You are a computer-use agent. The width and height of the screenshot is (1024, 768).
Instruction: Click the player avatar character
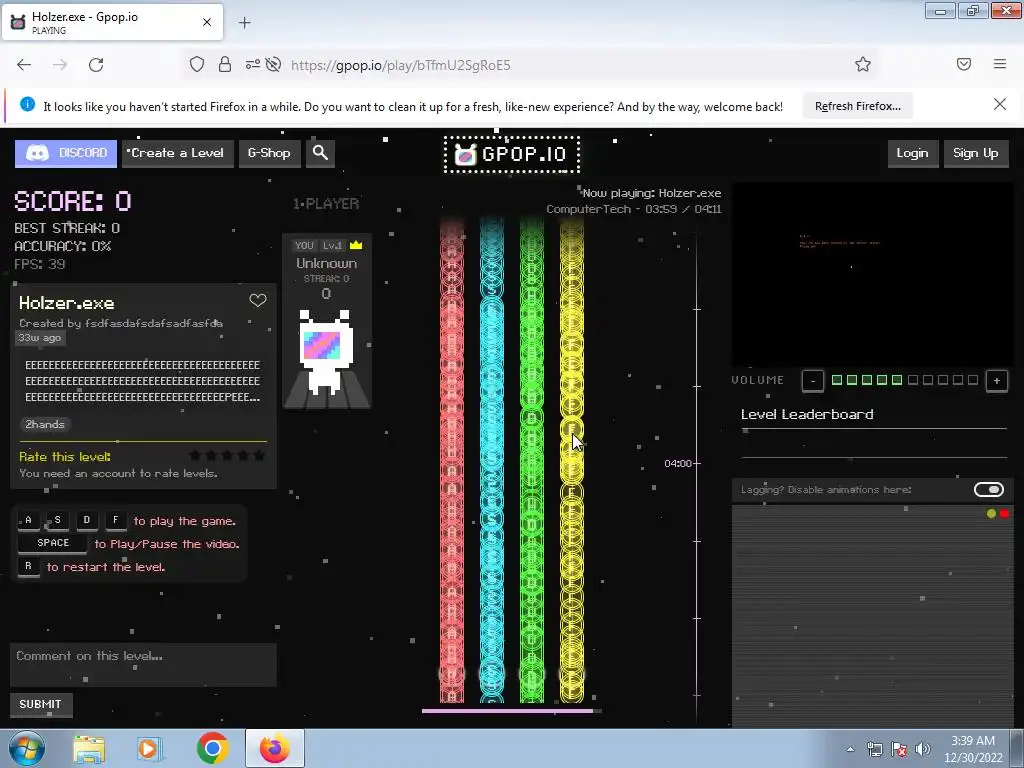coord(326,351)
